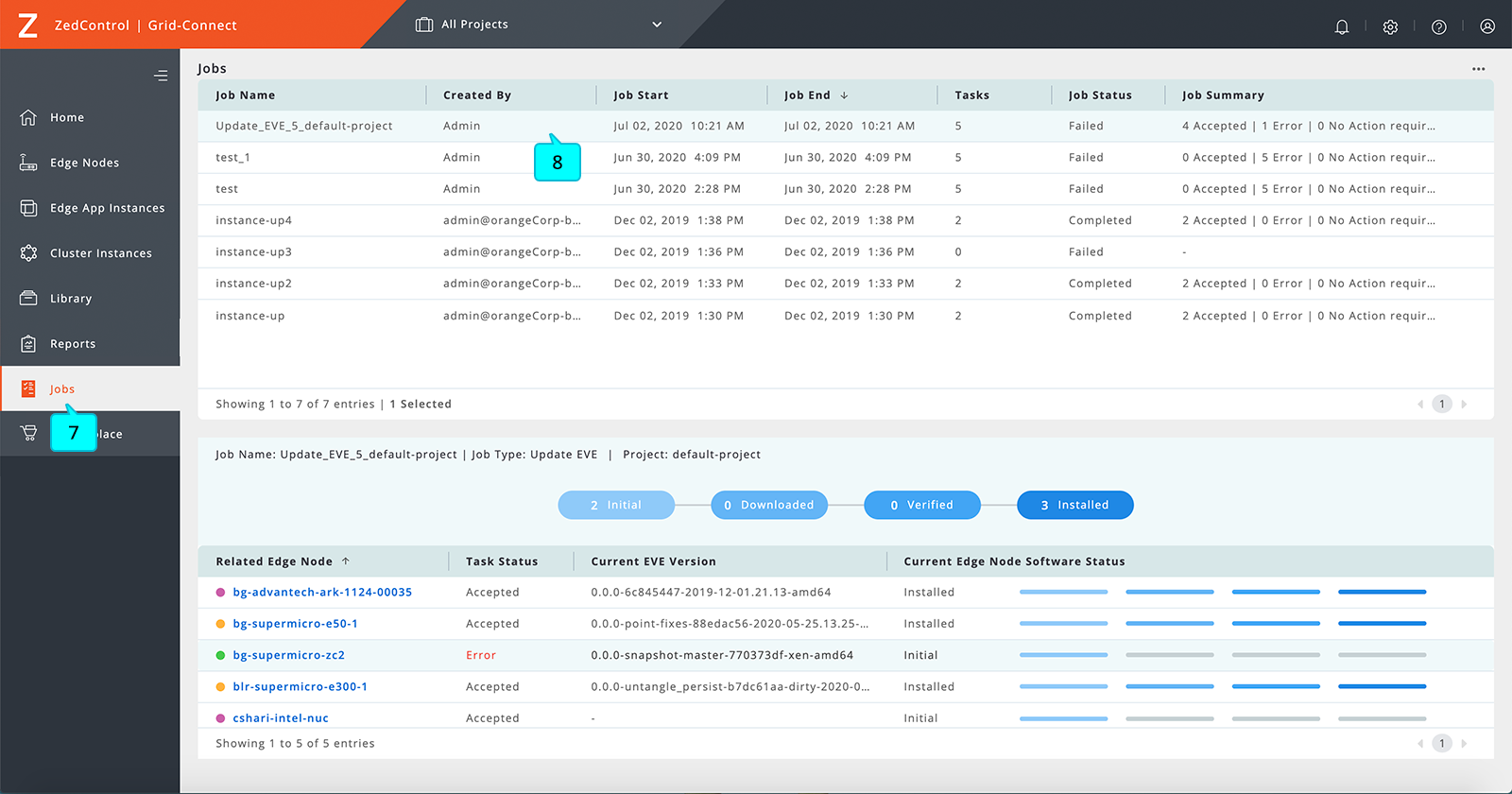Select the 3 Installed stage button
The width and height of the screenshot is (1512, 794).
pyautogui.click(x=1074, y=505)
